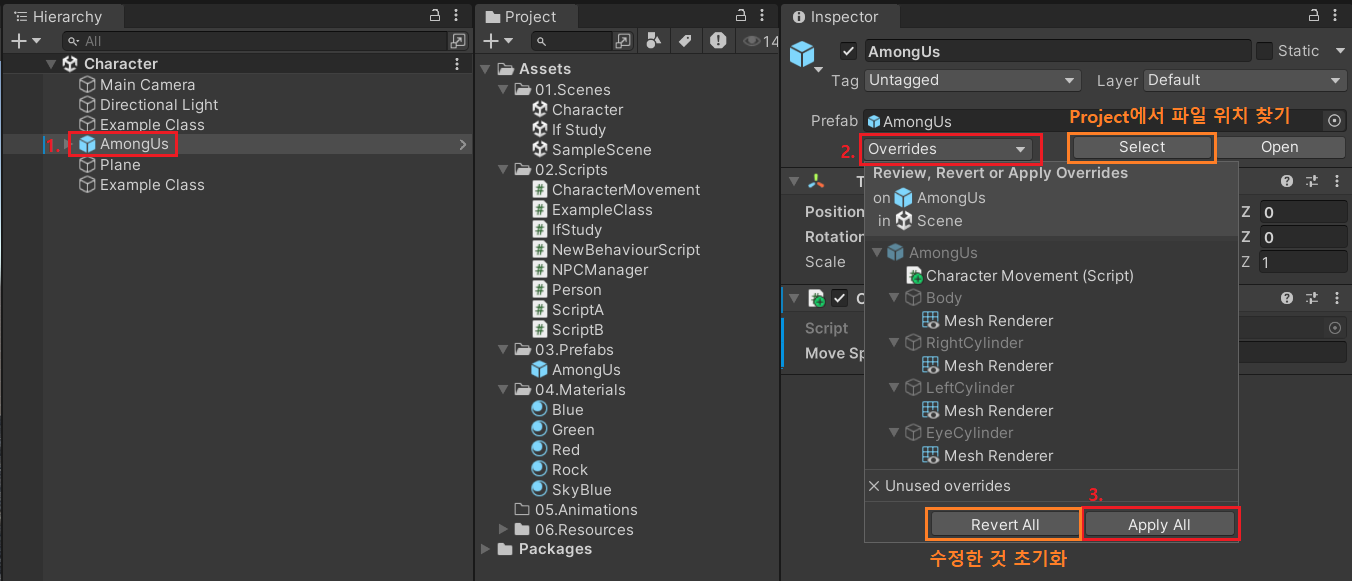Viewport: 1352px width, 581px height.
Task: Collapse the 02.Scripts folder
Action: tap(503, 170)
